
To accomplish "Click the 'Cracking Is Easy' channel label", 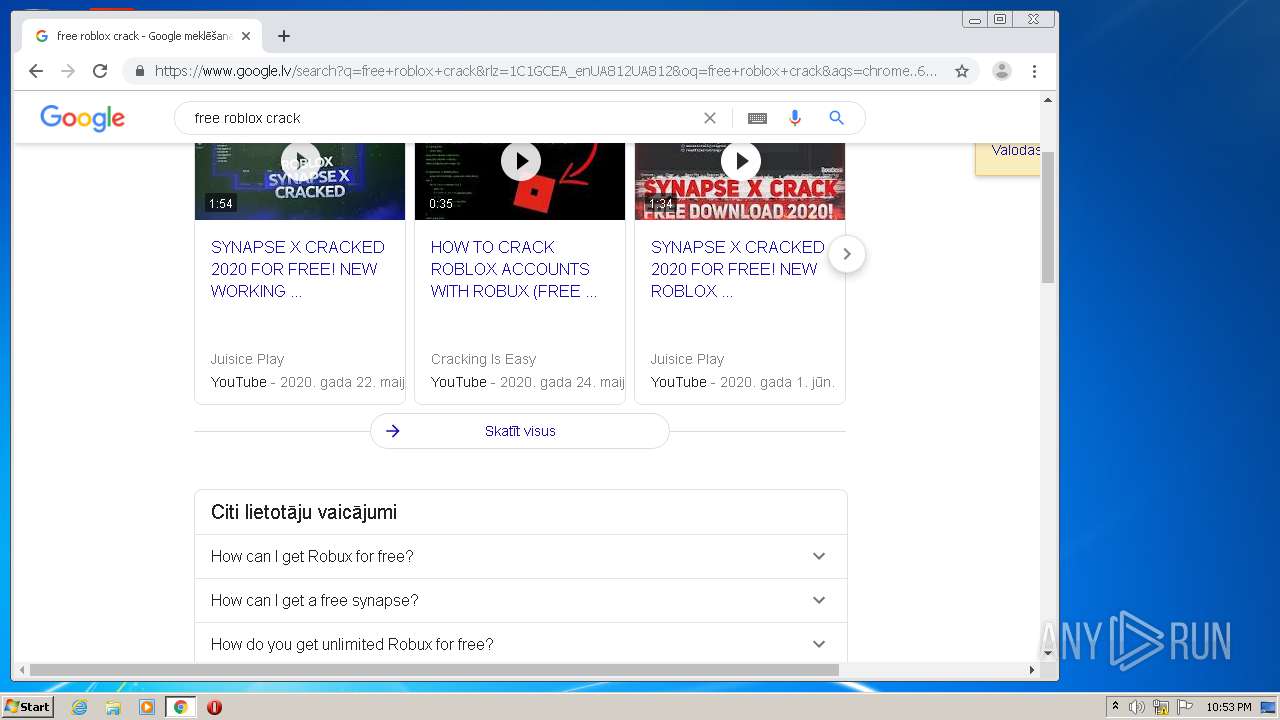I will [483, 359].
